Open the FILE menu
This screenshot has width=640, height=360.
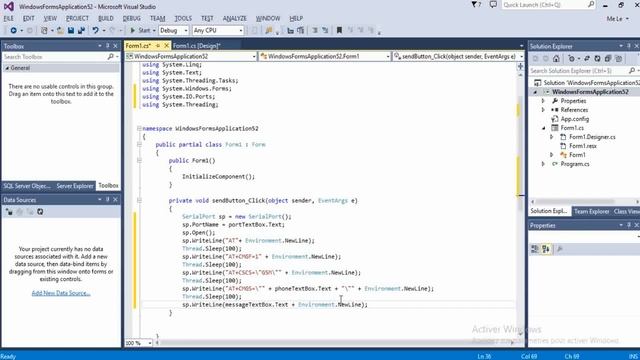[x=9, y=18]
